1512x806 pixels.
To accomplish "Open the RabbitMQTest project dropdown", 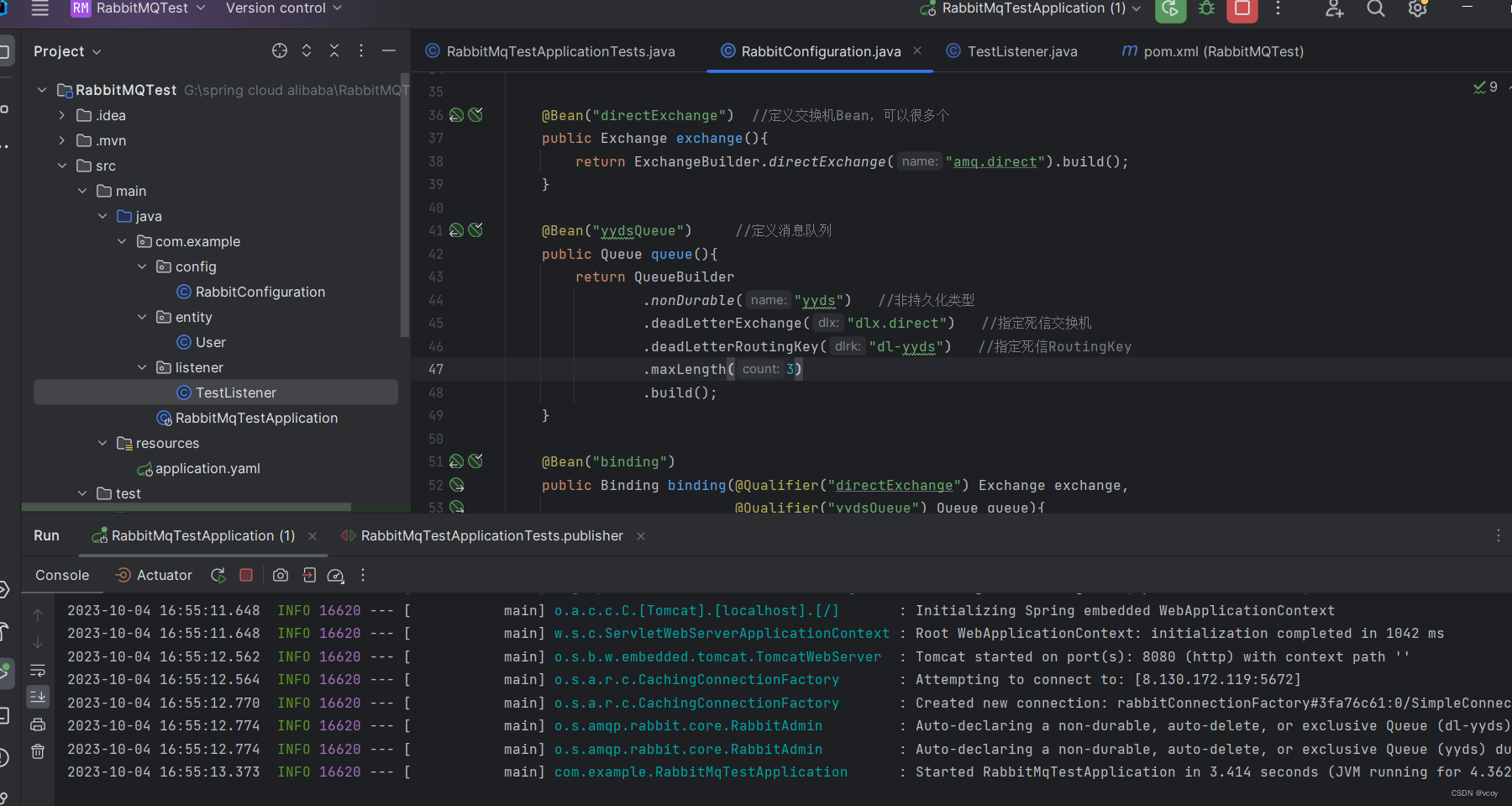I will point(139,8).
